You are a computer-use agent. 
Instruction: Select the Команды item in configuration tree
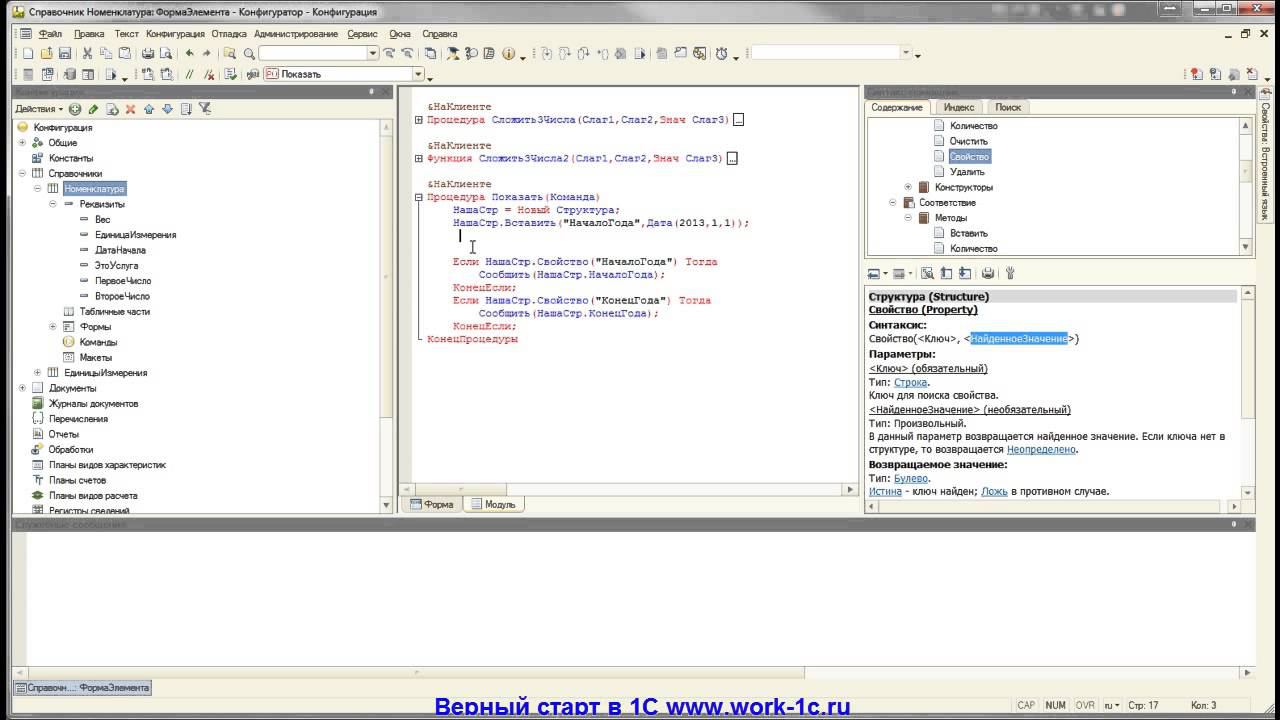[98, 342]
